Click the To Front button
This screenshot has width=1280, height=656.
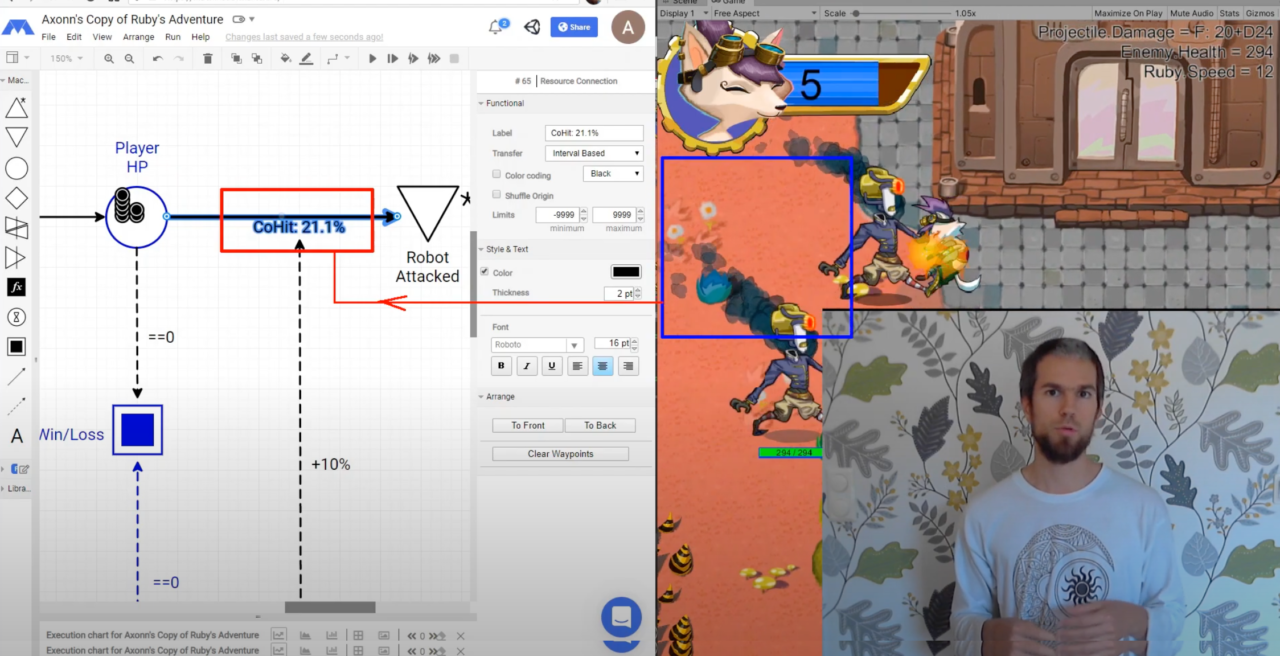pyautogui.click(x=528, y=425)
